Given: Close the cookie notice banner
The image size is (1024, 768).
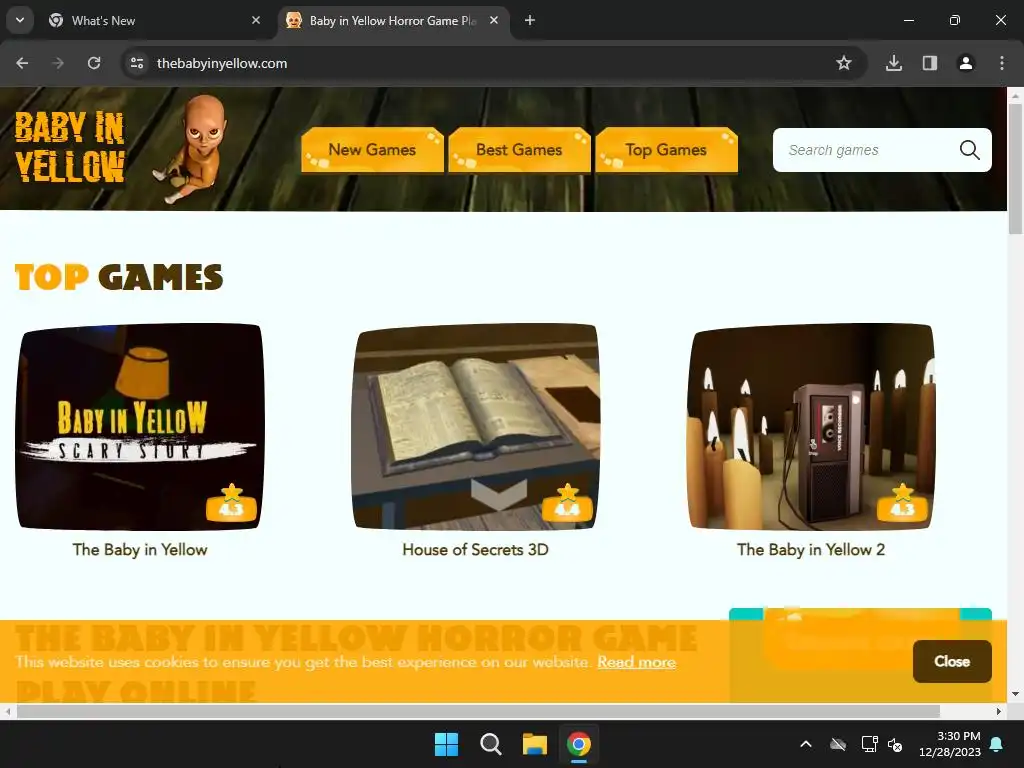Looking at the screenshot, I should pyautogui.click(x=952, y=662).
